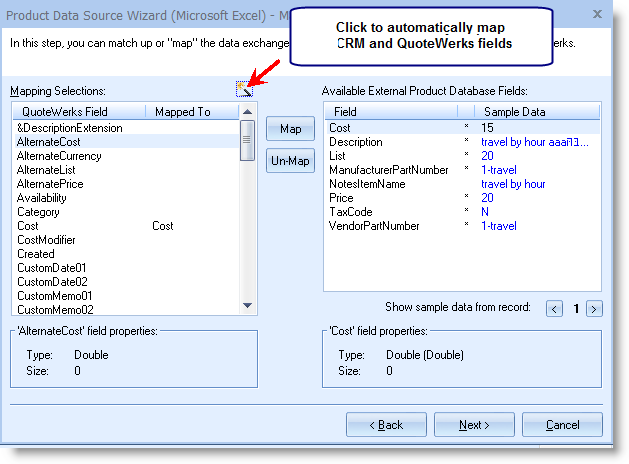This screenshot has height=464, width=629.
Task: Proceed with the Next button
Action: 473,425
